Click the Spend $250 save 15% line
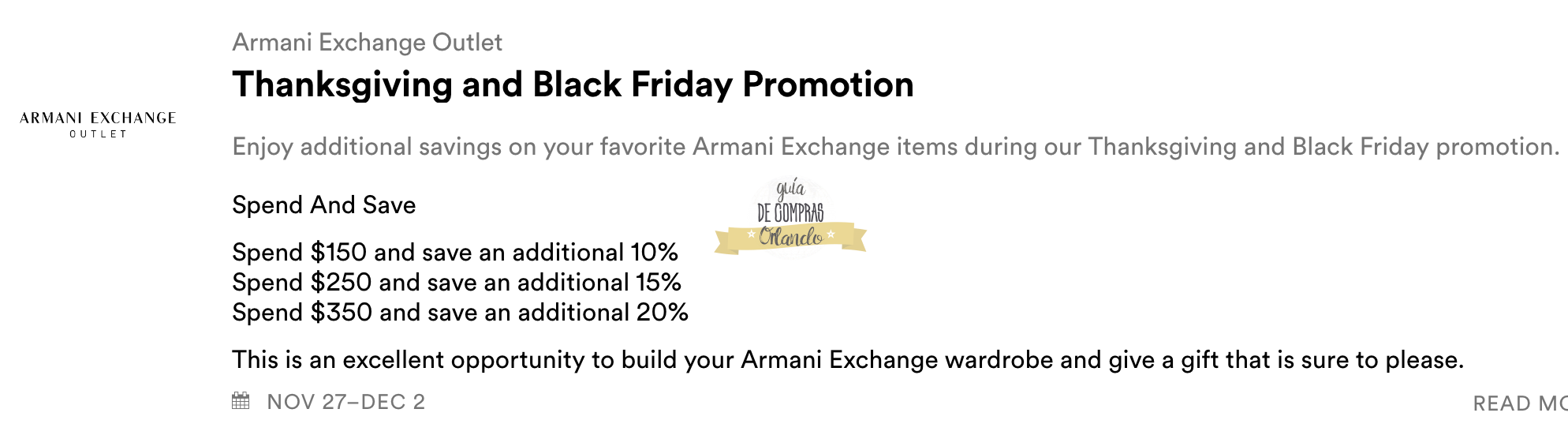1568x439 pixels. 456,283
